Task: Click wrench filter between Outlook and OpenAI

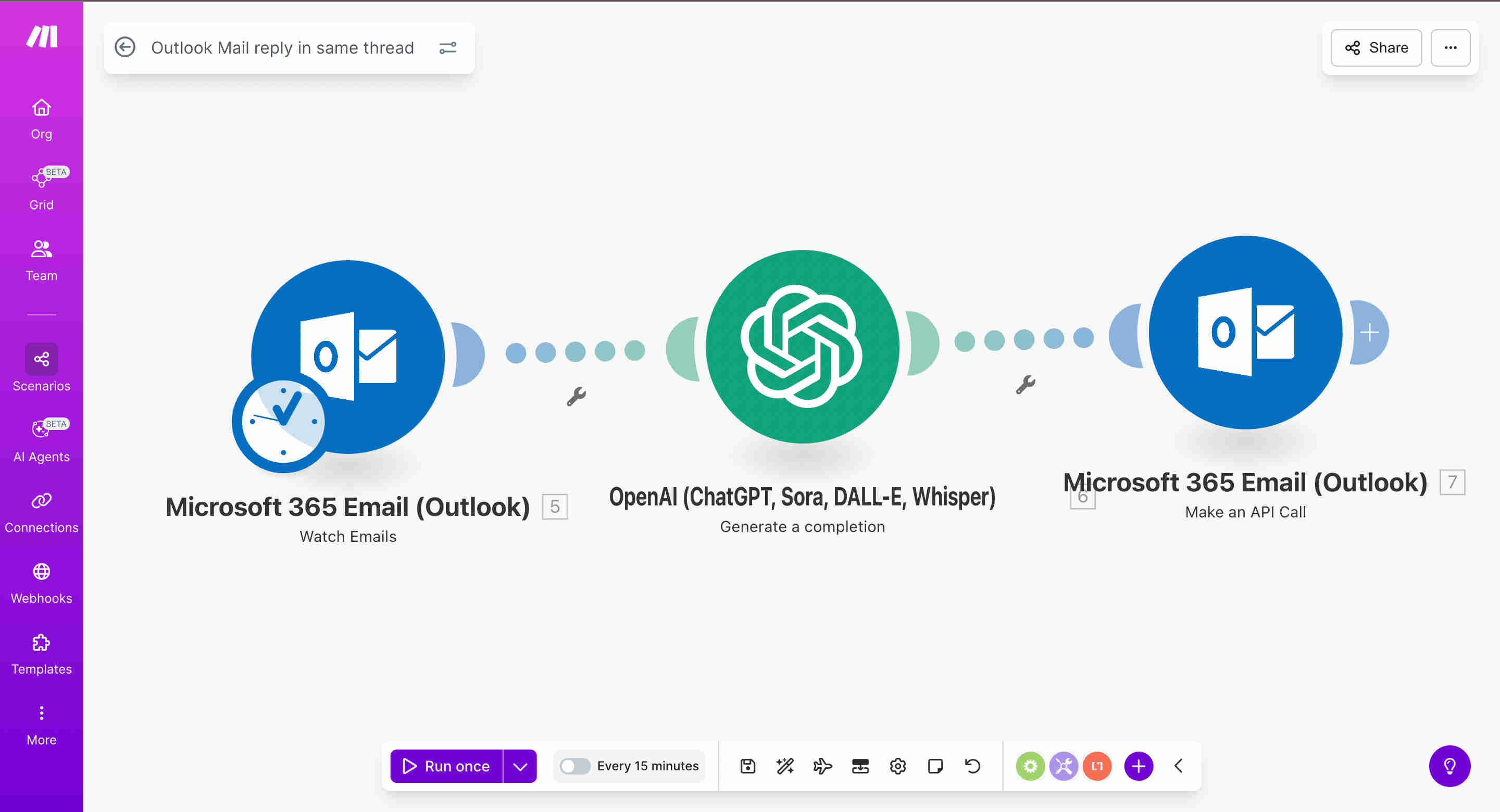Action: pos(576,397)
